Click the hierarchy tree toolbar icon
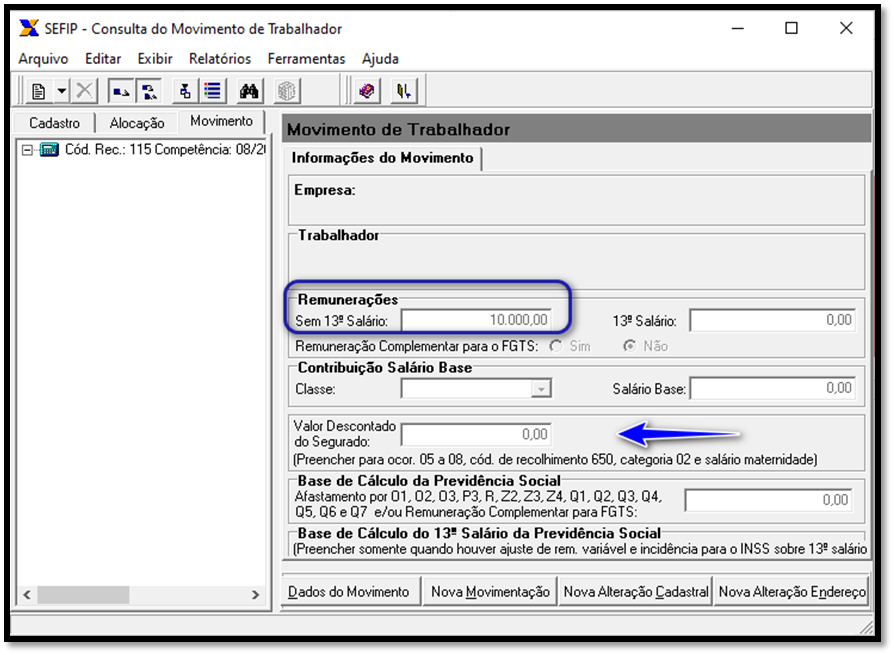This screenshot has width=894, height=655. [185, 91]
